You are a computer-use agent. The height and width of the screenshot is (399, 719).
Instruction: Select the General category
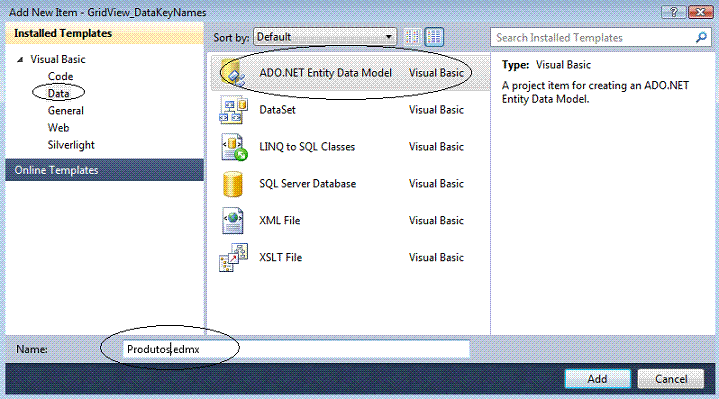66,111
